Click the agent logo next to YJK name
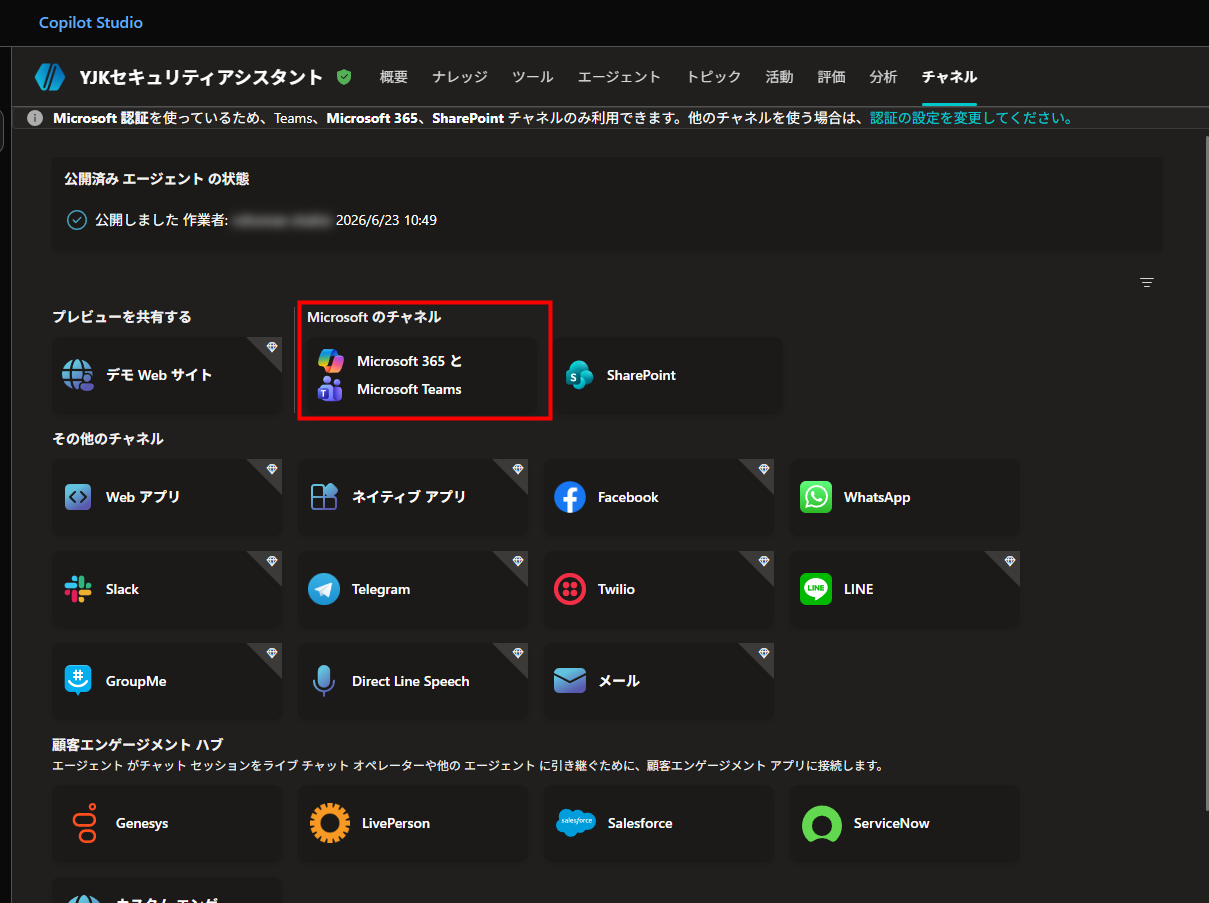Image resolution: width=1209 pixels, height=903 pixels. tap(50, 77)
